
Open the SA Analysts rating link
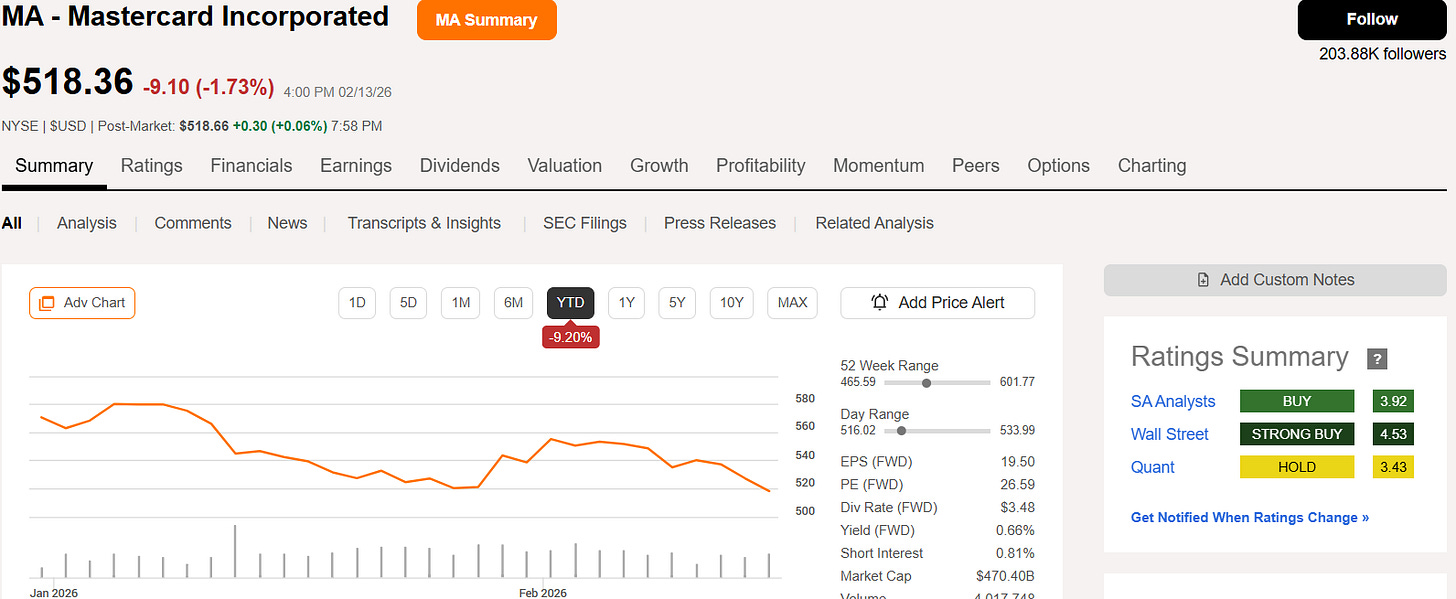(1173, 401)
